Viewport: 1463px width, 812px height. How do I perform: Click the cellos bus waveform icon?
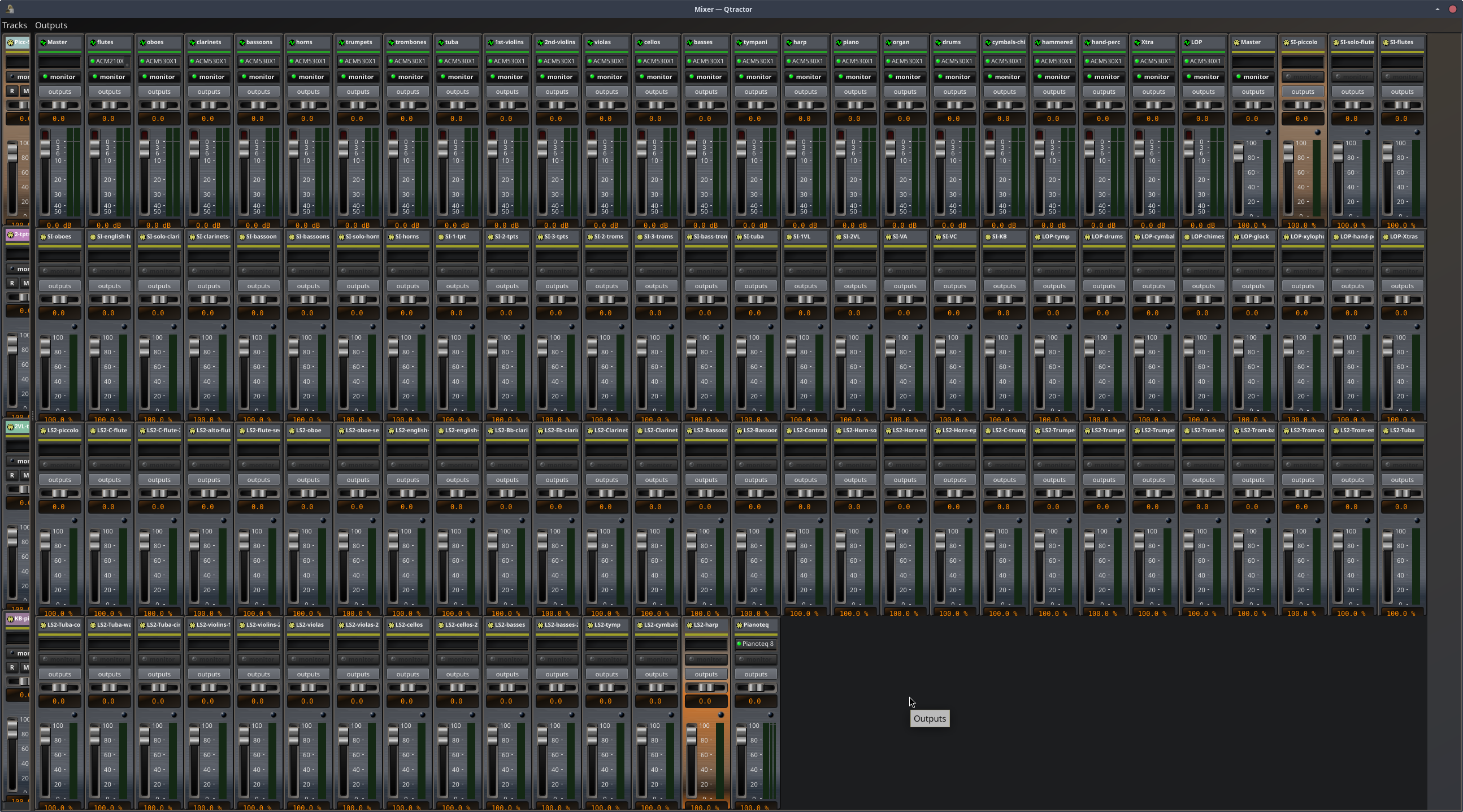pyautogui.click(x=640, y=42)
